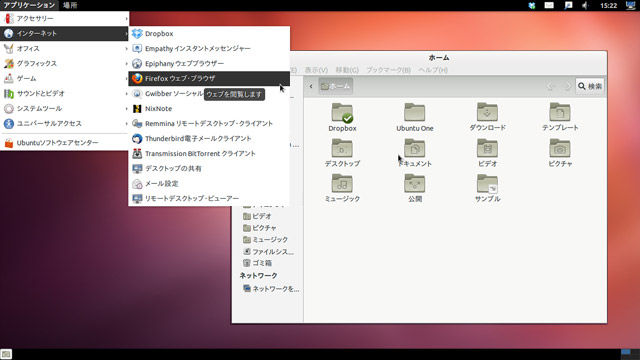Viewport: 640px width, 360px height.
Task: Open 移動(G) menu in Home window
Action: pos(347,70)
